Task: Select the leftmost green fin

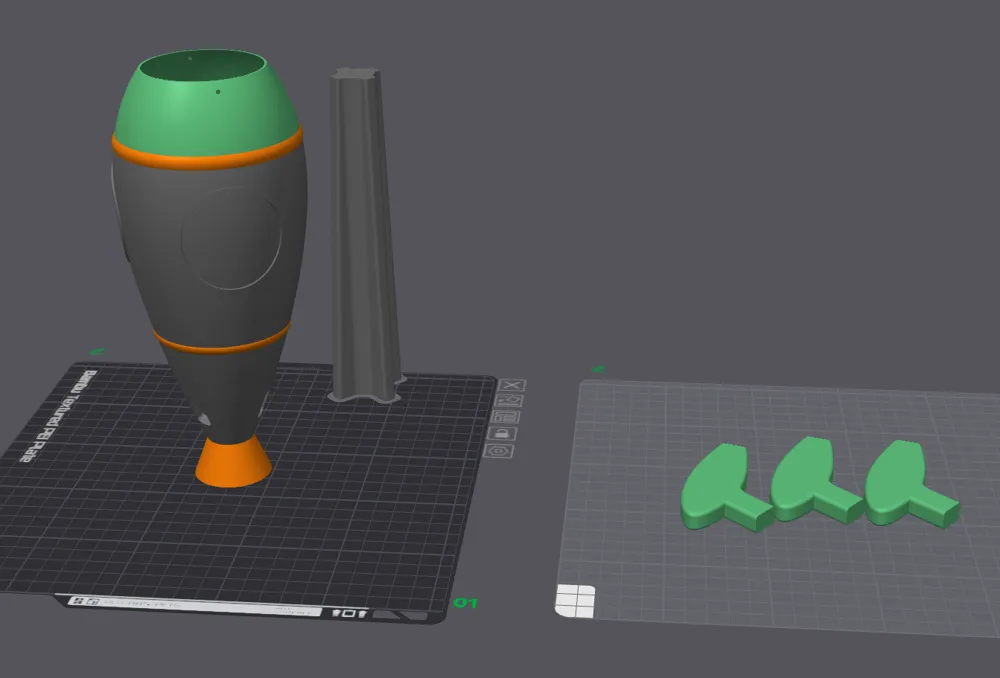Action: pyautogui.click(x=726, y=488)
